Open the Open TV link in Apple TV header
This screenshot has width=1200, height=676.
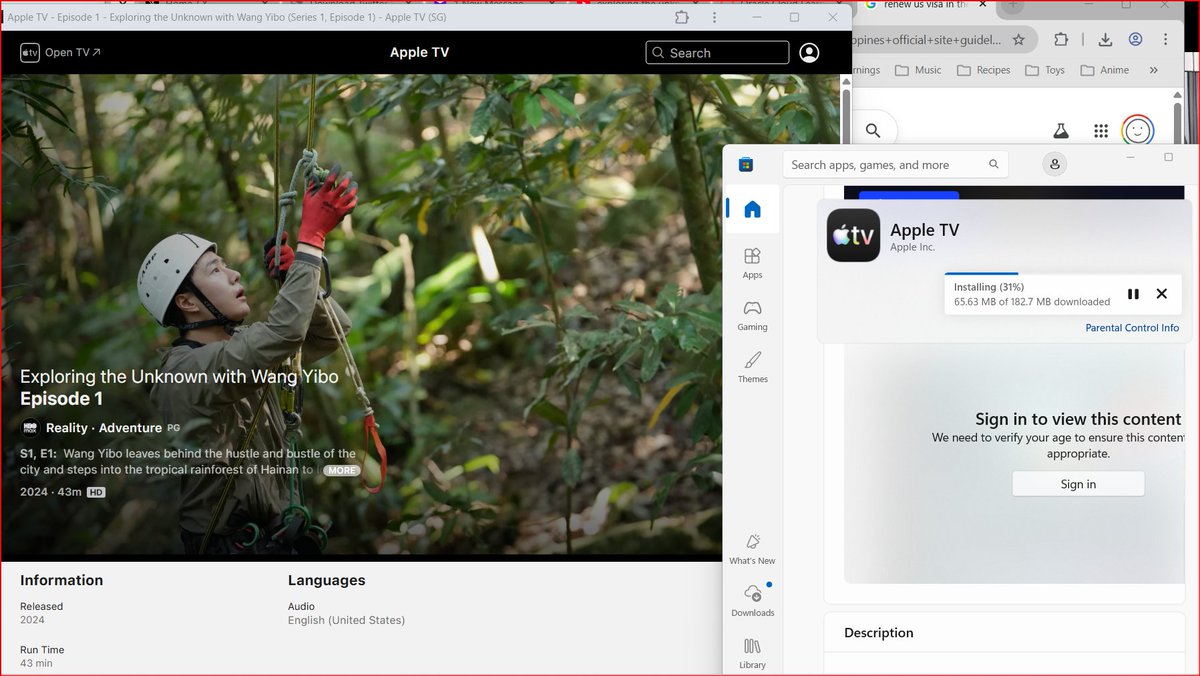click(73, 53)
